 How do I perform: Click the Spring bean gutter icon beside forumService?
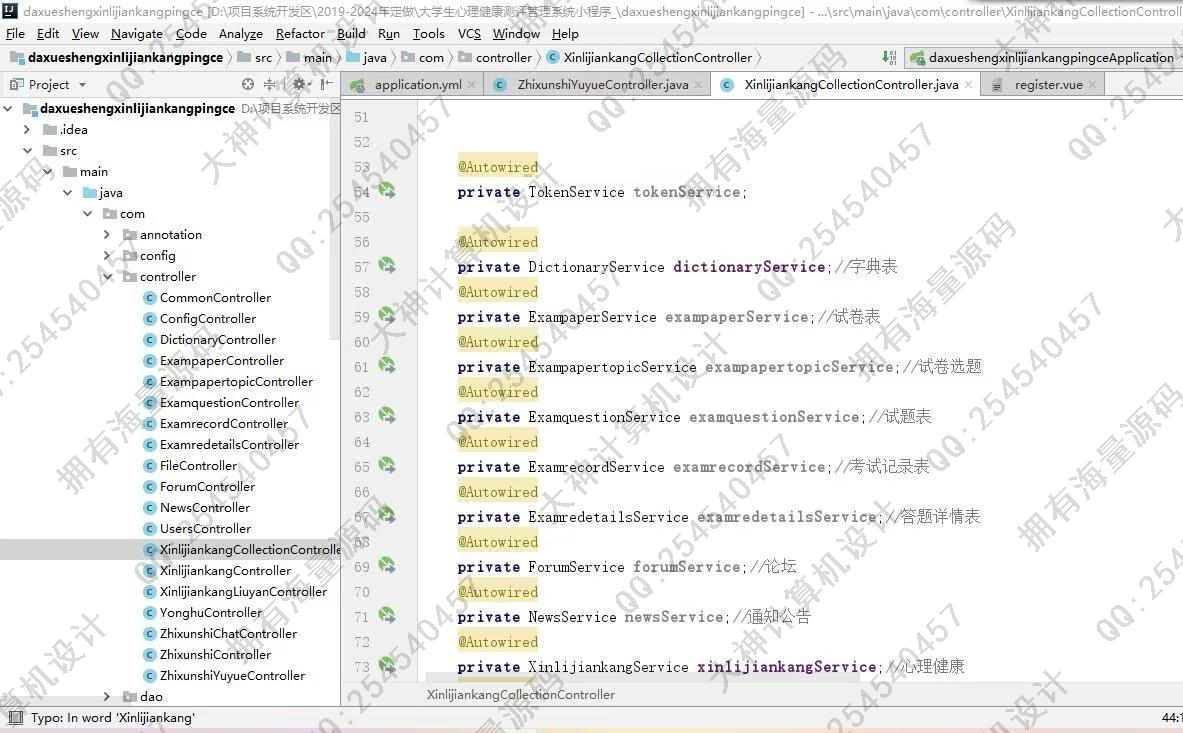387,566
